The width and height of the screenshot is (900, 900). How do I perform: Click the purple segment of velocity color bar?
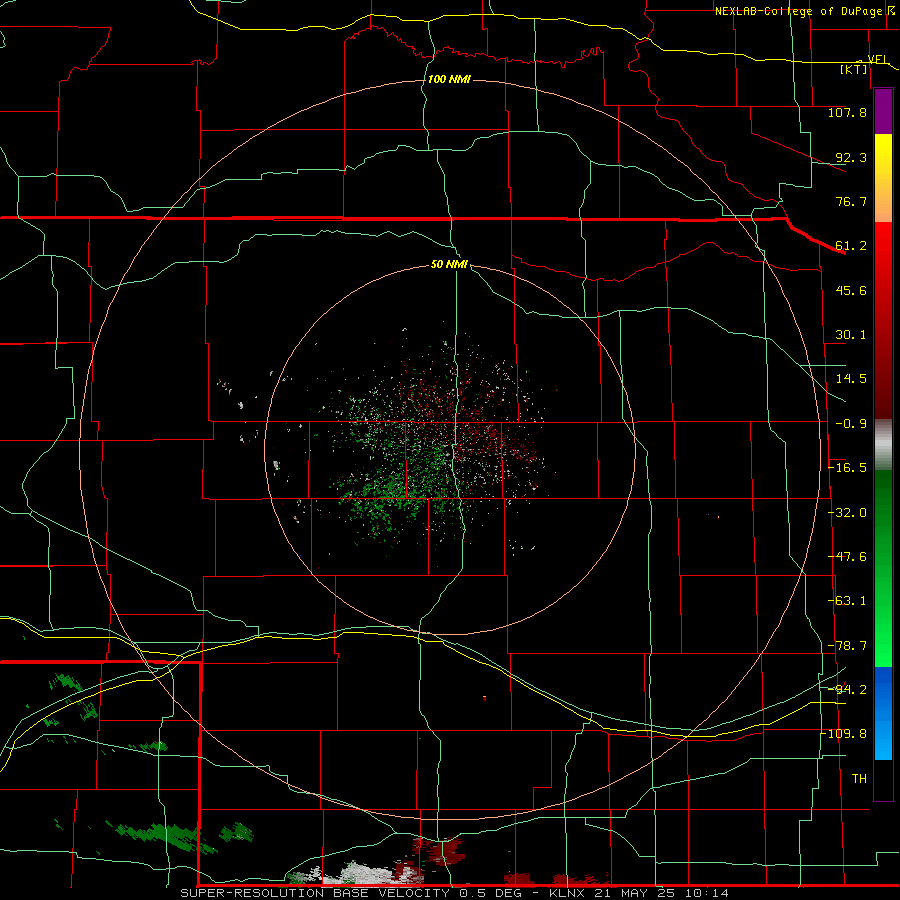883,111
